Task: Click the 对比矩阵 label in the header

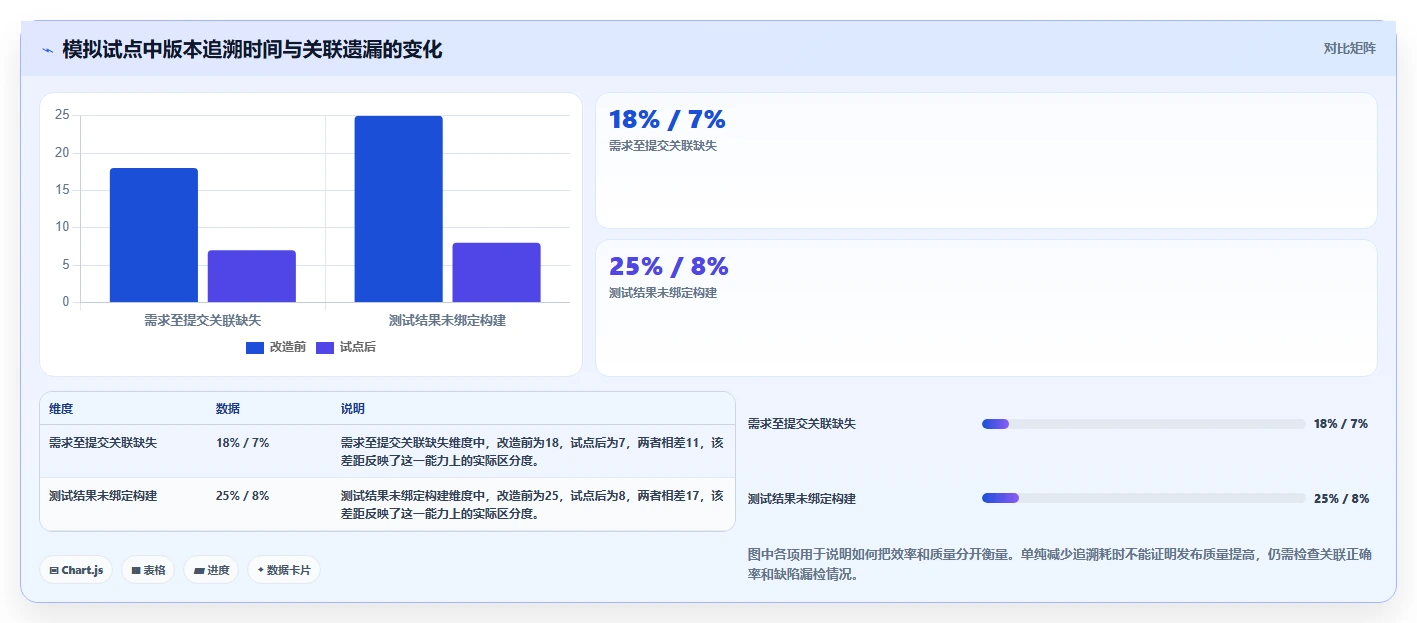Action: tap(1349, 48)
